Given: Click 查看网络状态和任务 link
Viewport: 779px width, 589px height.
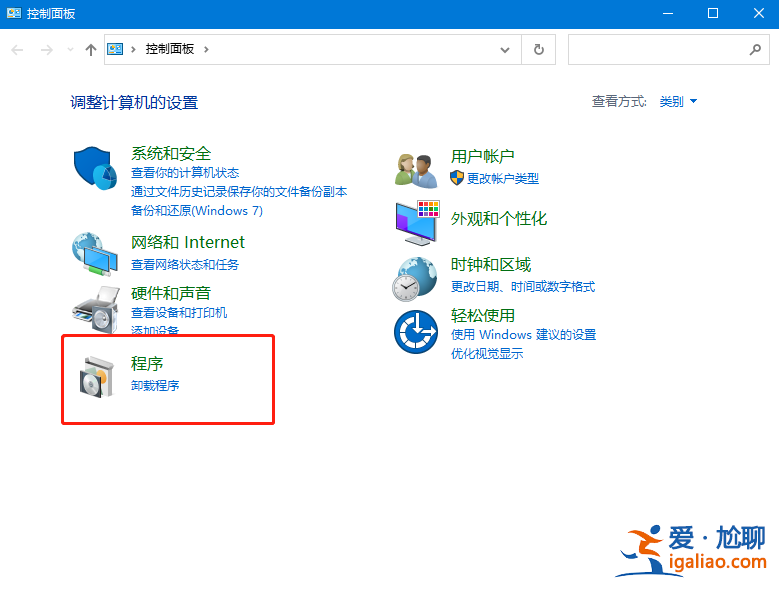Looking at the screenshot, I should coord(185,265).
